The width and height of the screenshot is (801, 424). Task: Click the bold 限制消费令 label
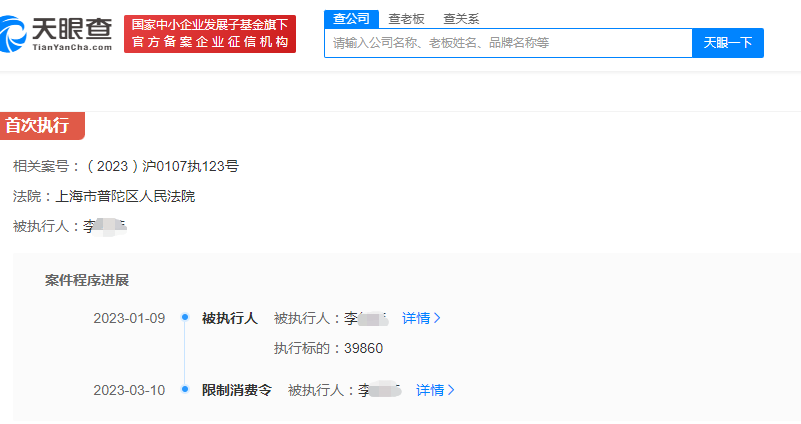point(237,390)
